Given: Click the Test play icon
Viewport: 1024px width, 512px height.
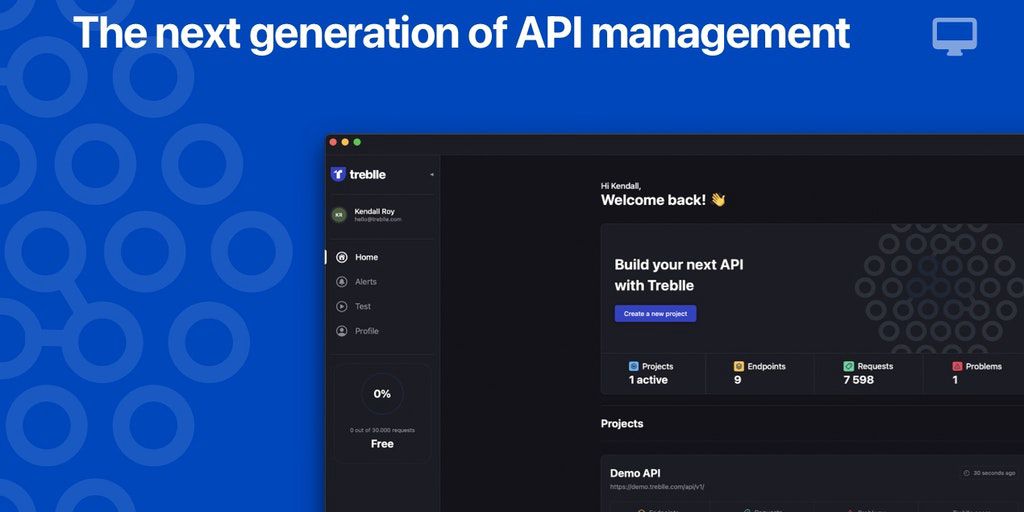Looking at the screenshot, I should (342, 307).
